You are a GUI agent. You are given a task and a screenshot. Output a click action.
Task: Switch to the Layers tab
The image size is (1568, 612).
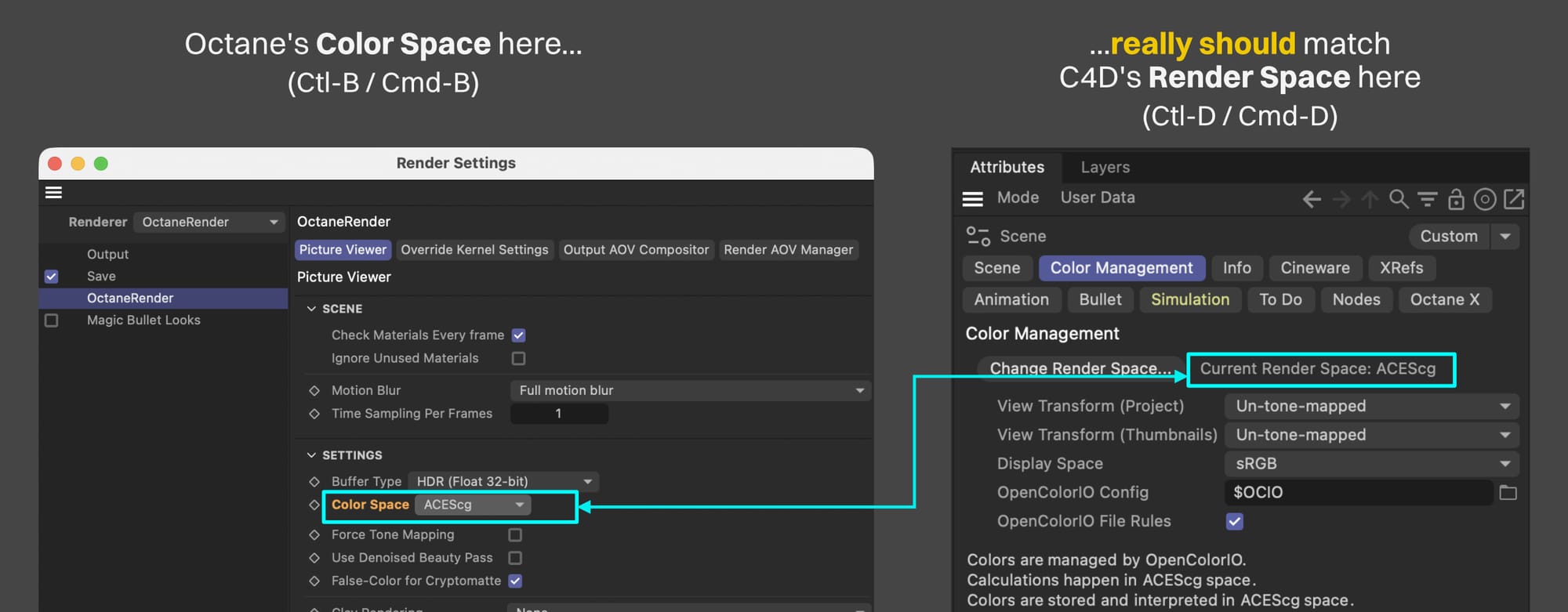1105,167
